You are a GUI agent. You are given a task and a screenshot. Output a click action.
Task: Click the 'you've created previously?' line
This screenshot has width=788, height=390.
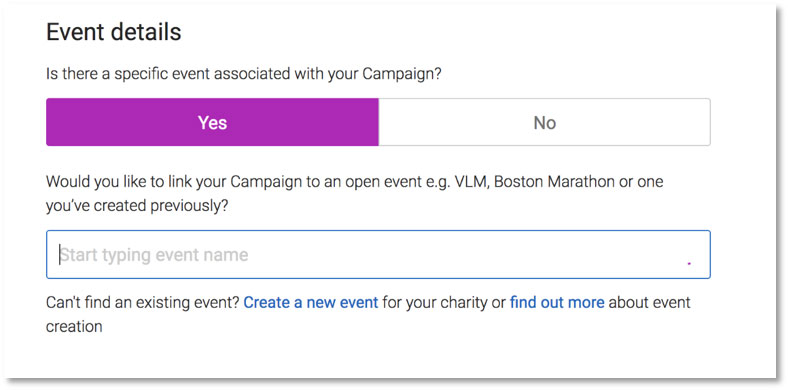[x=137, y=206]
